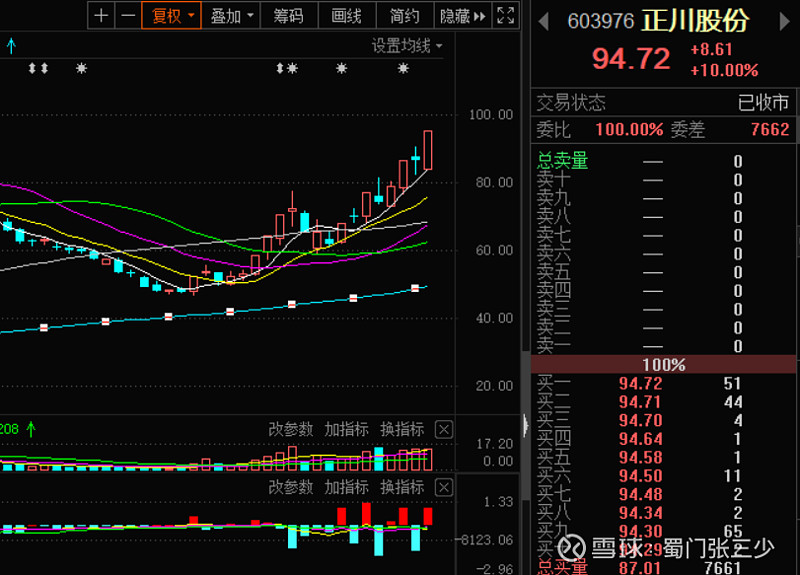The height and width of the screenshot is (575, 800).
Task: Click the 买五 price 94.58
Action: coord(640,457)
